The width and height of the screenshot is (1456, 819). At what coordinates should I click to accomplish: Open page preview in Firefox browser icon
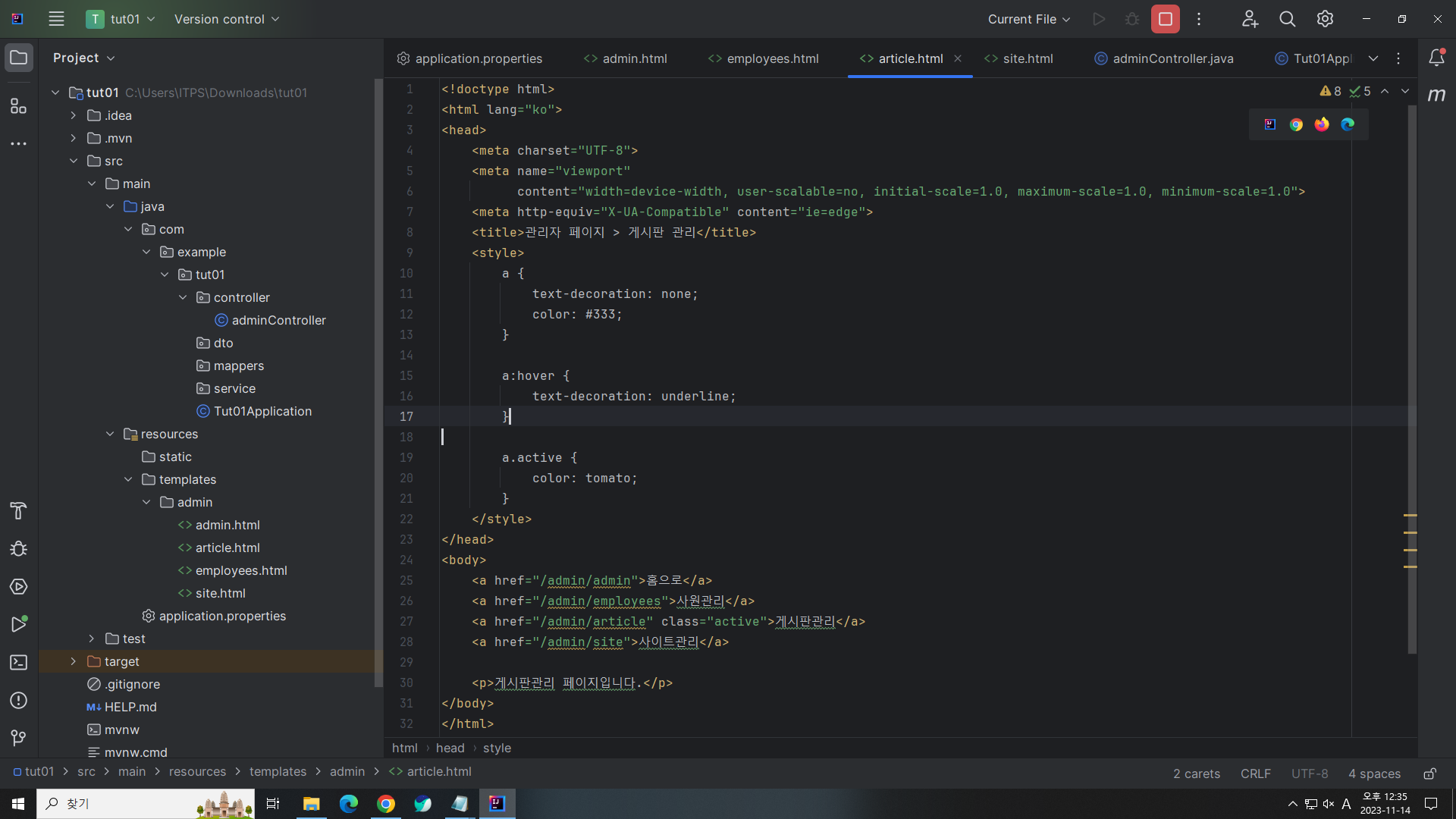tap(1322, 124)
